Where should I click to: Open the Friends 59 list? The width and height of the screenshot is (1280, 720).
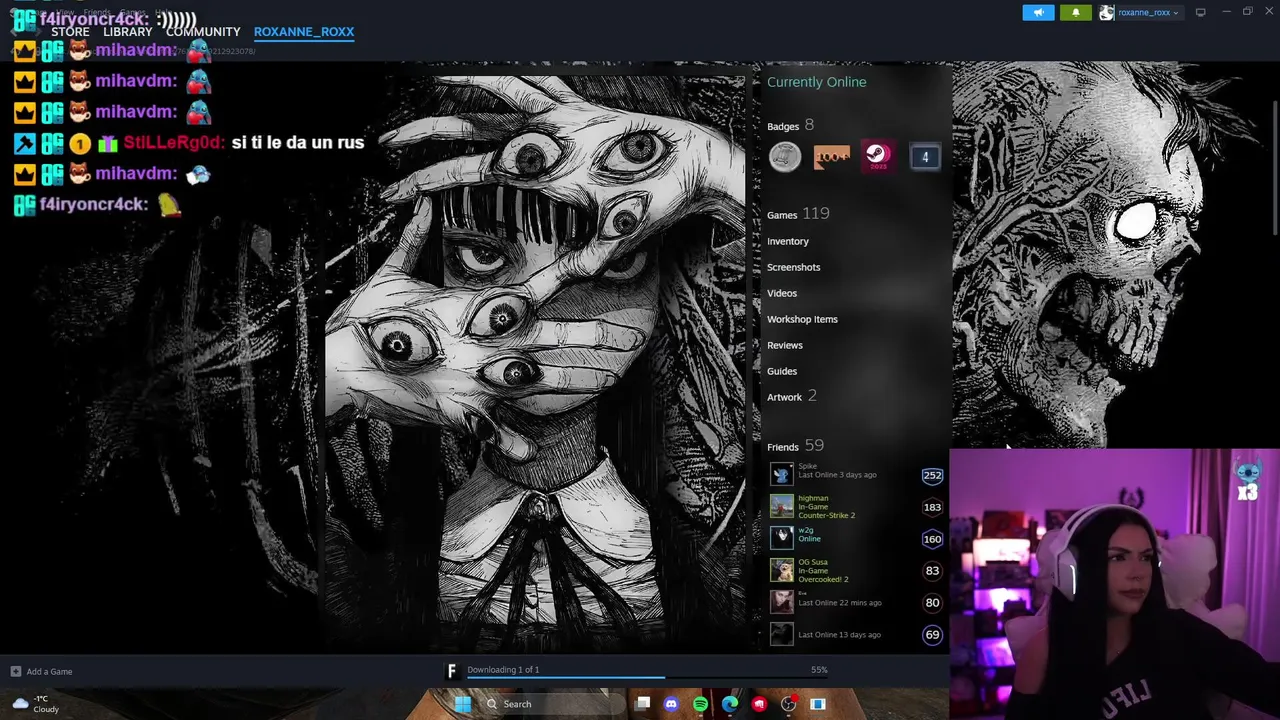click(795, 446)
